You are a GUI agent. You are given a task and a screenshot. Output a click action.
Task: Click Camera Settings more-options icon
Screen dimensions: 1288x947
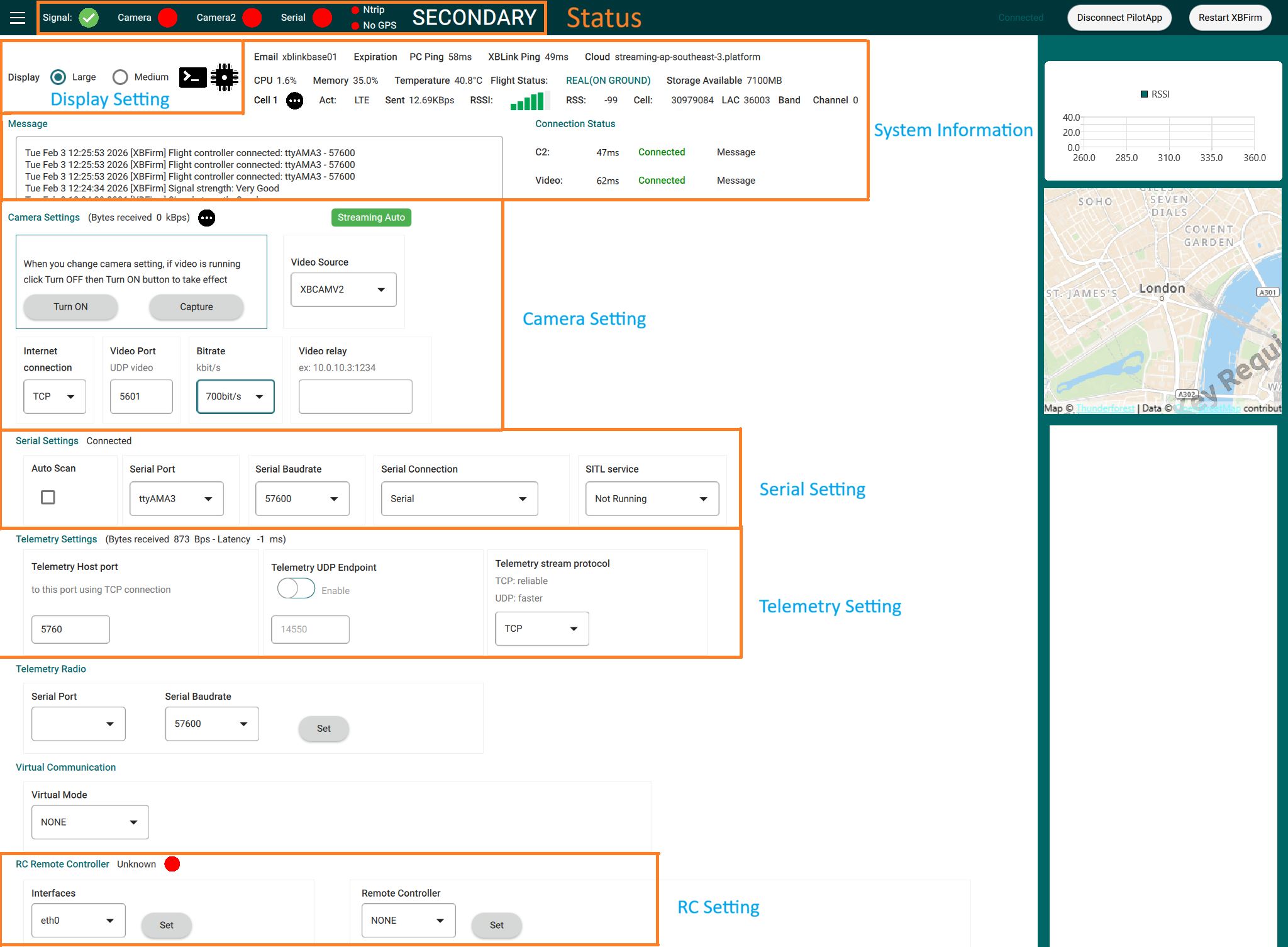pyautogui.click(x=206, y=218)
